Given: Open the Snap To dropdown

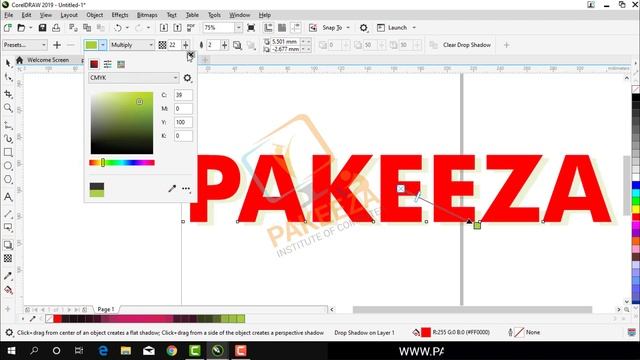Looking at the screenshot, I should coord(336,28).
